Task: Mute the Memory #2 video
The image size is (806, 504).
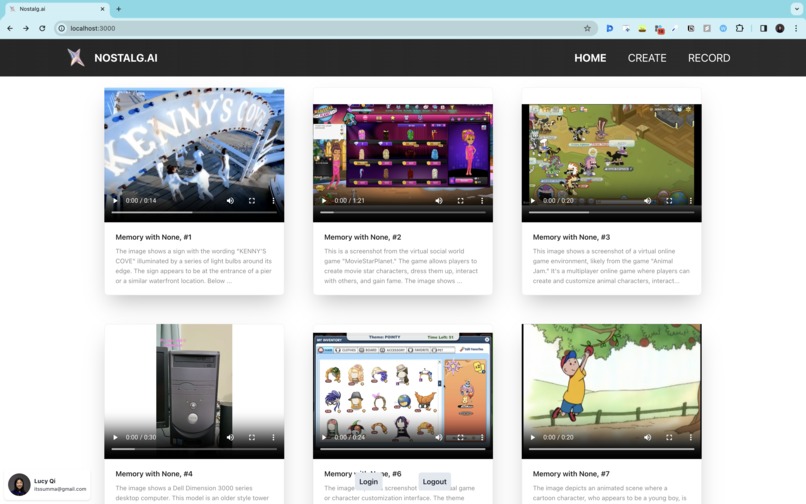Action: pos(439,201)
